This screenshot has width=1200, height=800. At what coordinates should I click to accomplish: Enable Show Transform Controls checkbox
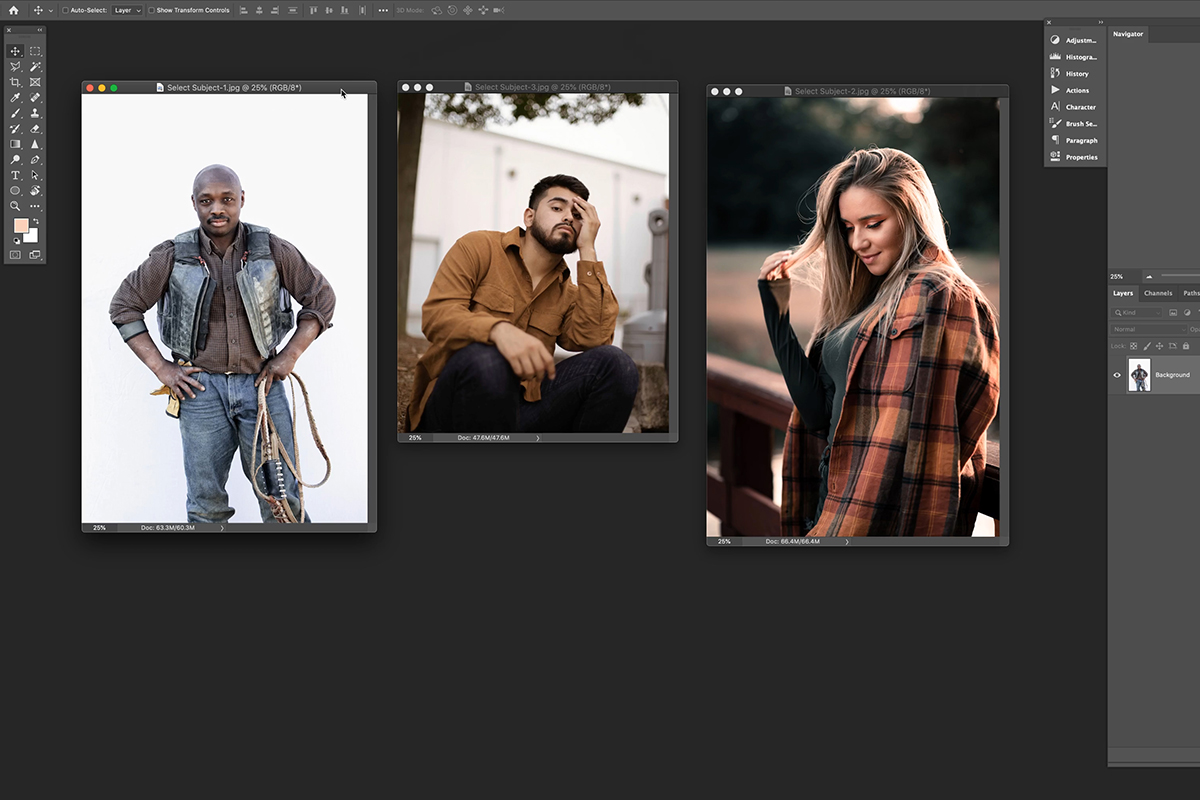click(151, 10)
